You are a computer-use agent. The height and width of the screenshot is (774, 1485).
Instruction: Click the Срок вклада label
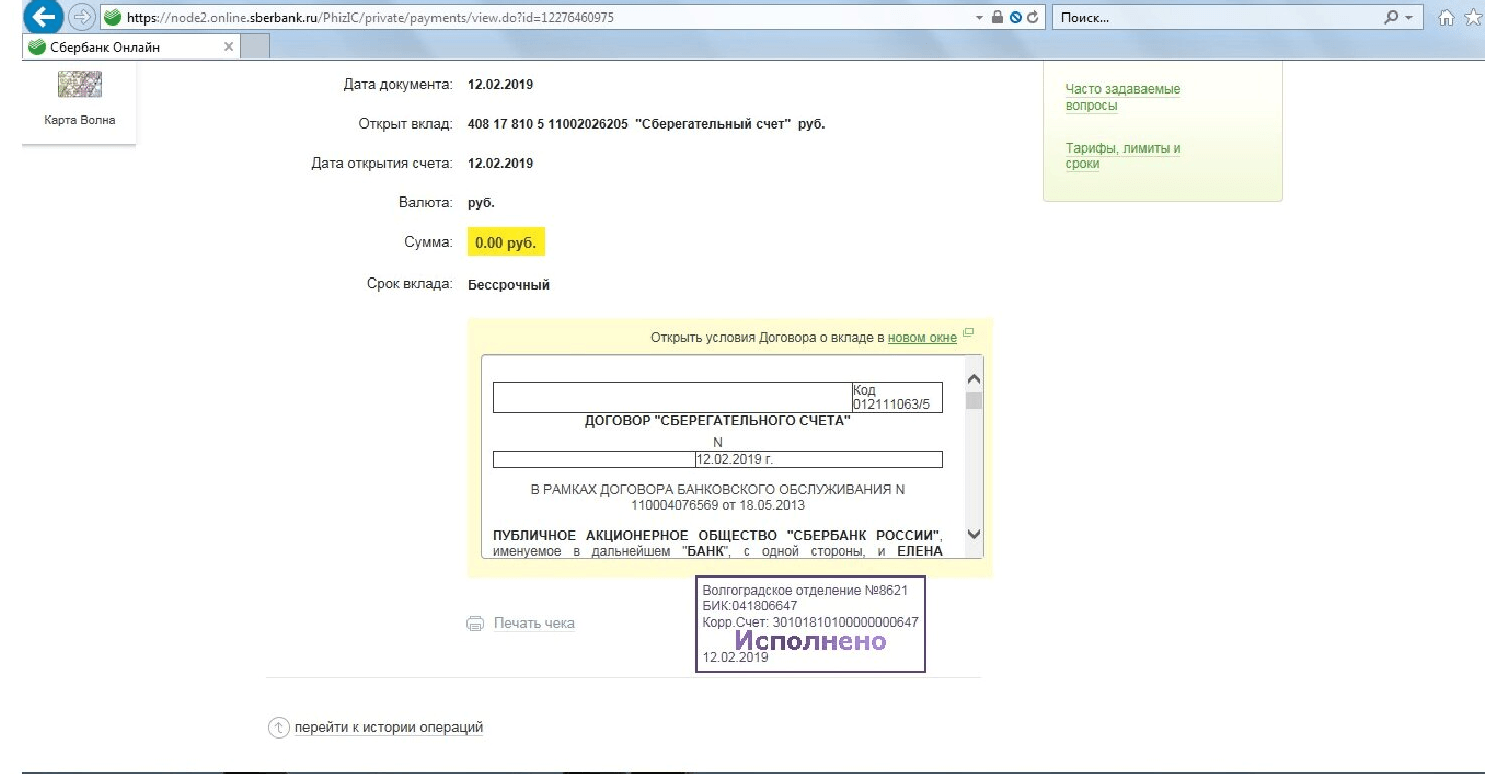410,285
